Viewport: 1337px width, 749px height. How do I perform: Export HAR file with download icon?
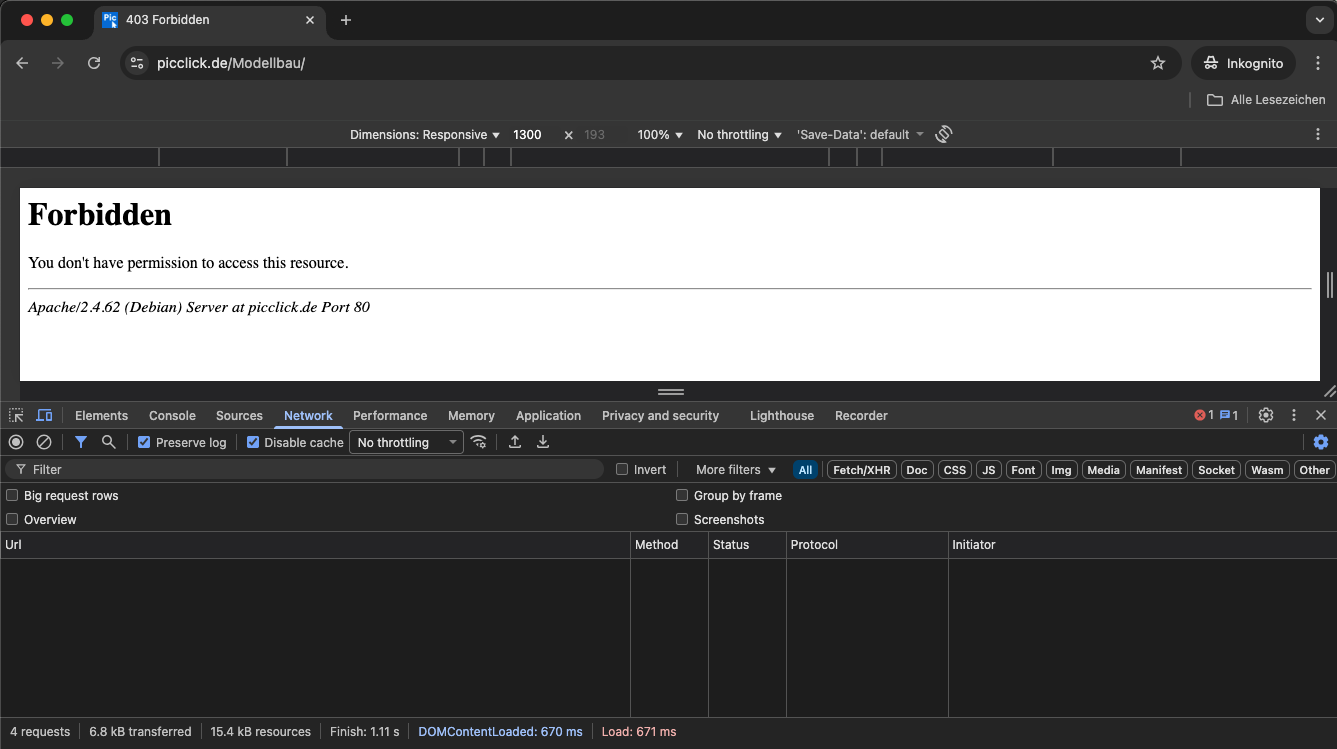[543, 442]
